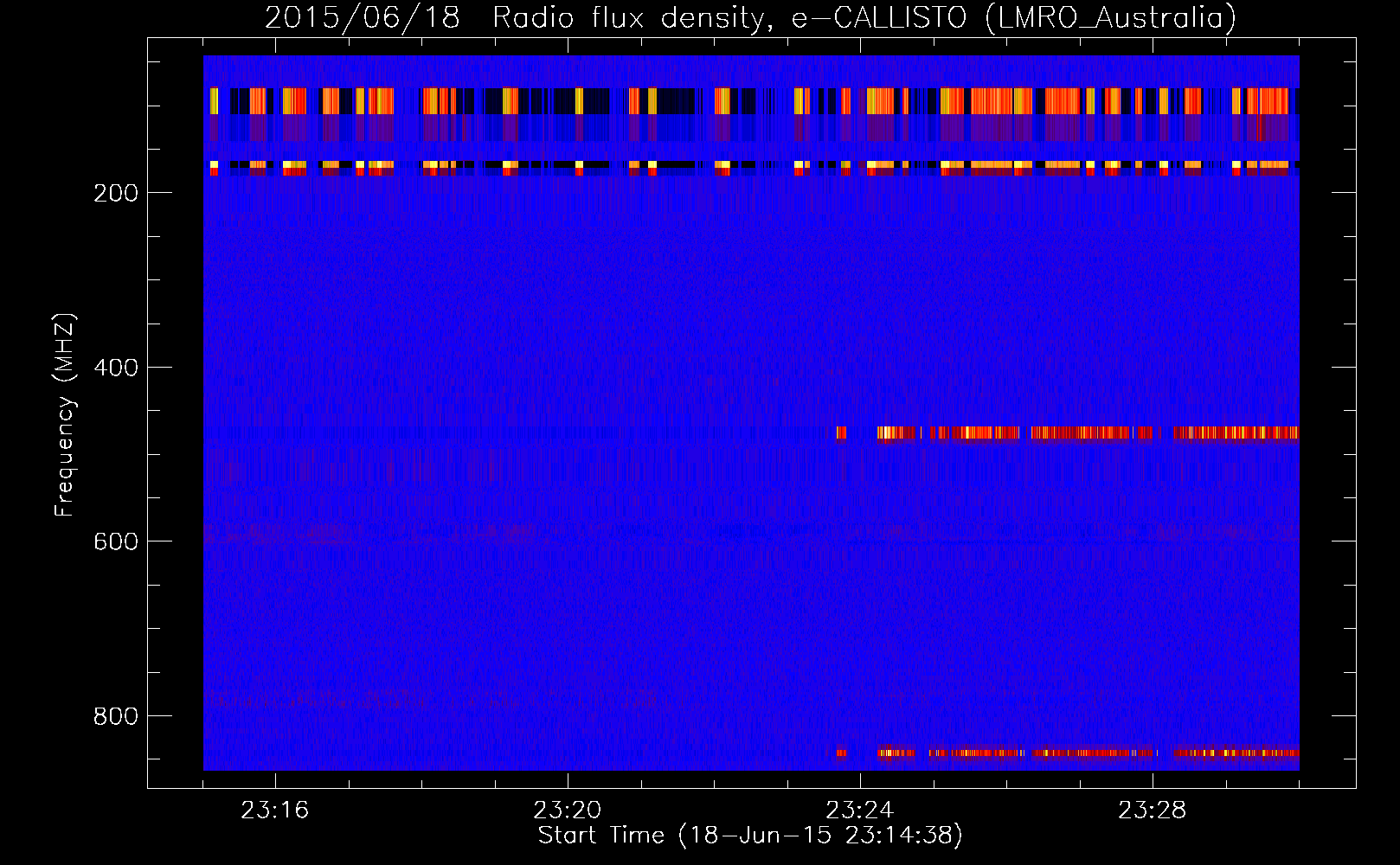Click the 600 frequency tick label
Viewport: 1400px width, 865px height.
[116, 541]
